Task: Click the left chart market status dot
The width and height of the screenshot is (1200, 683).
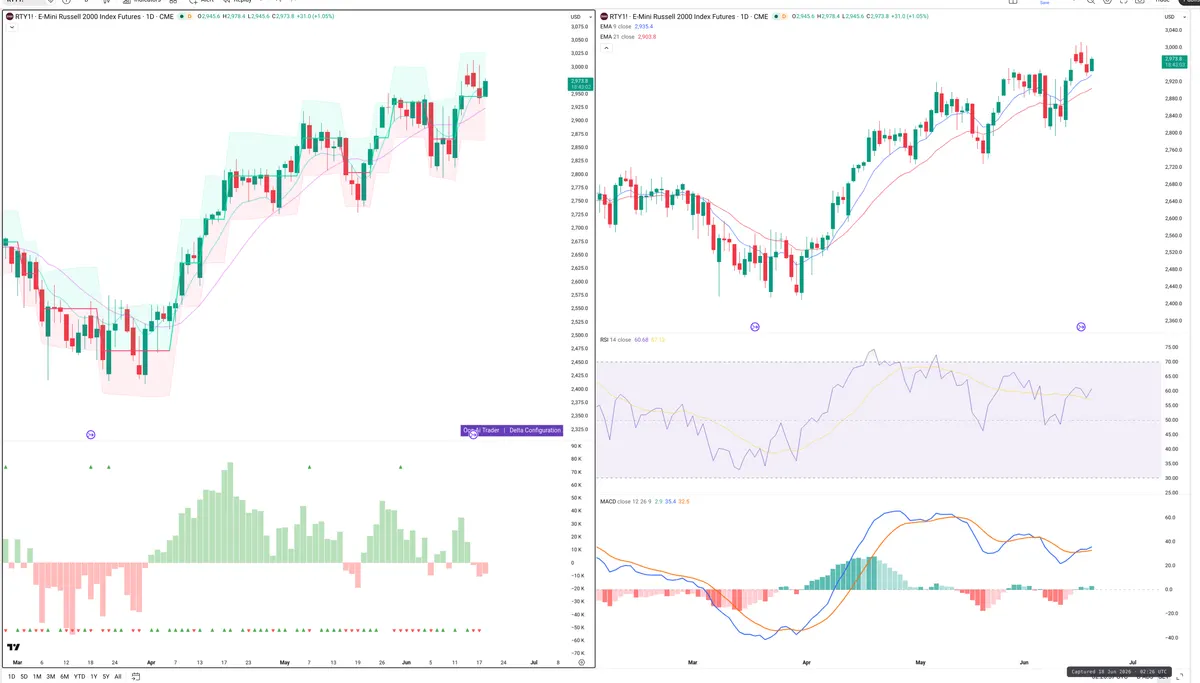Action: point(182,17)
